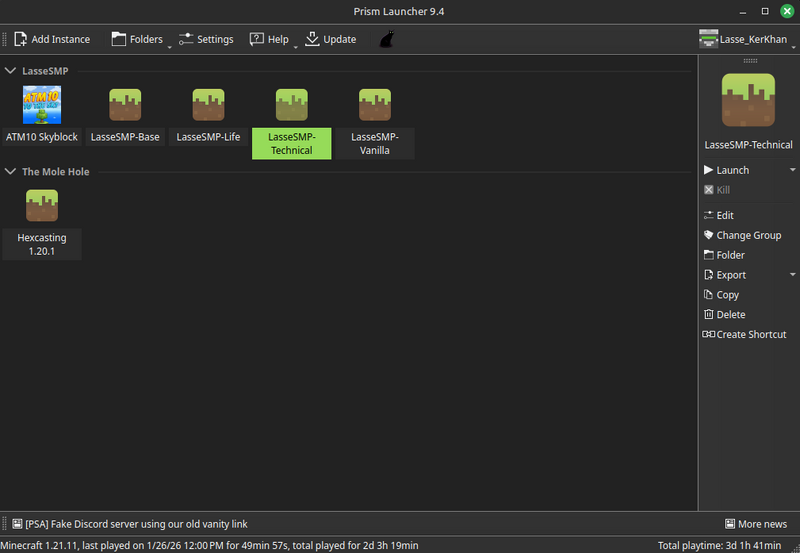Select the ATM10 Skyblock instance icon
Image resolution: width=800 pixels, height=553 pixels.
[42, 105]
